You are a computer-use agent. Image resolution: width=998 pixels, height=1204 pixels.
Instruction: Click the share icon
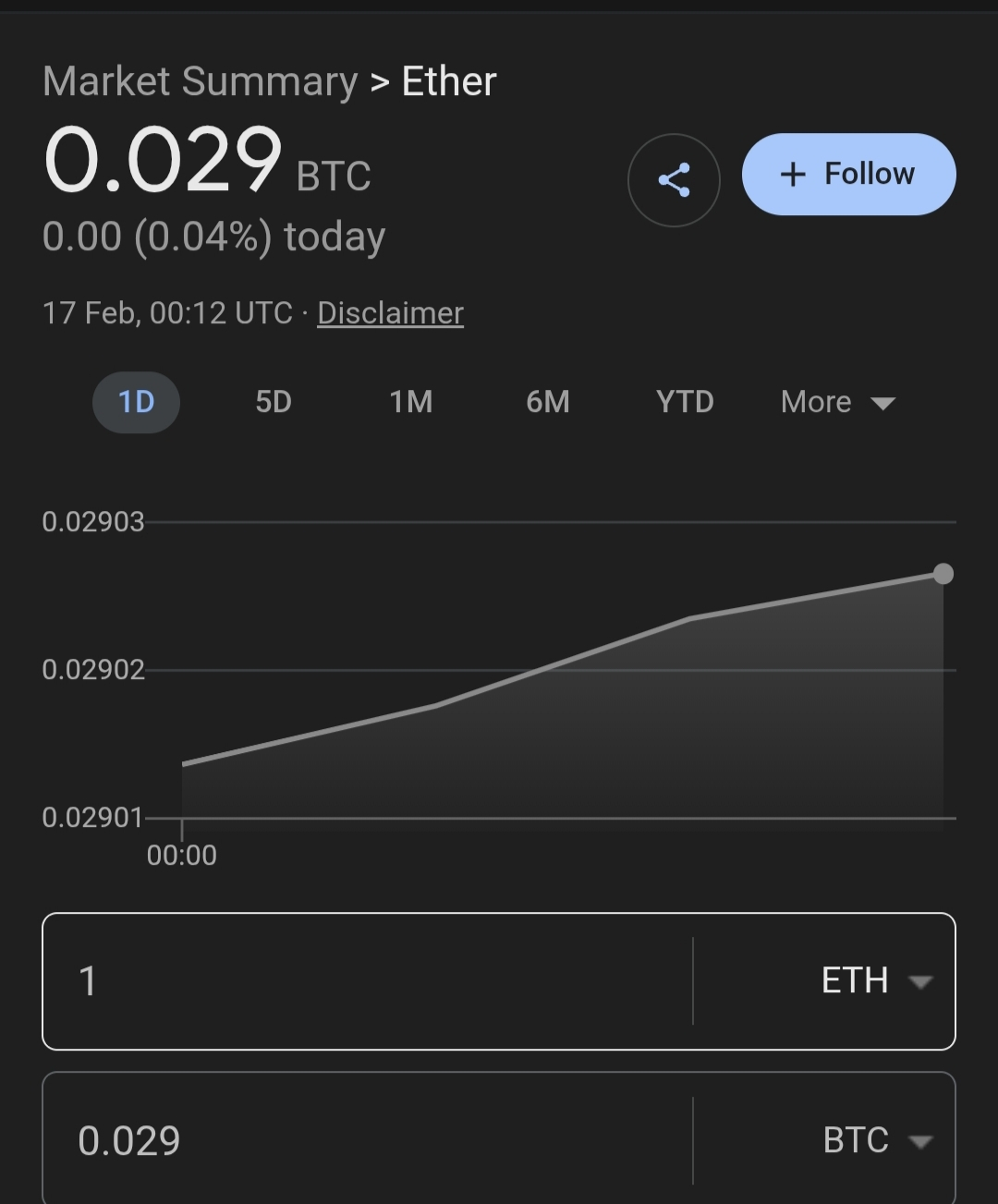coord(674,180)
